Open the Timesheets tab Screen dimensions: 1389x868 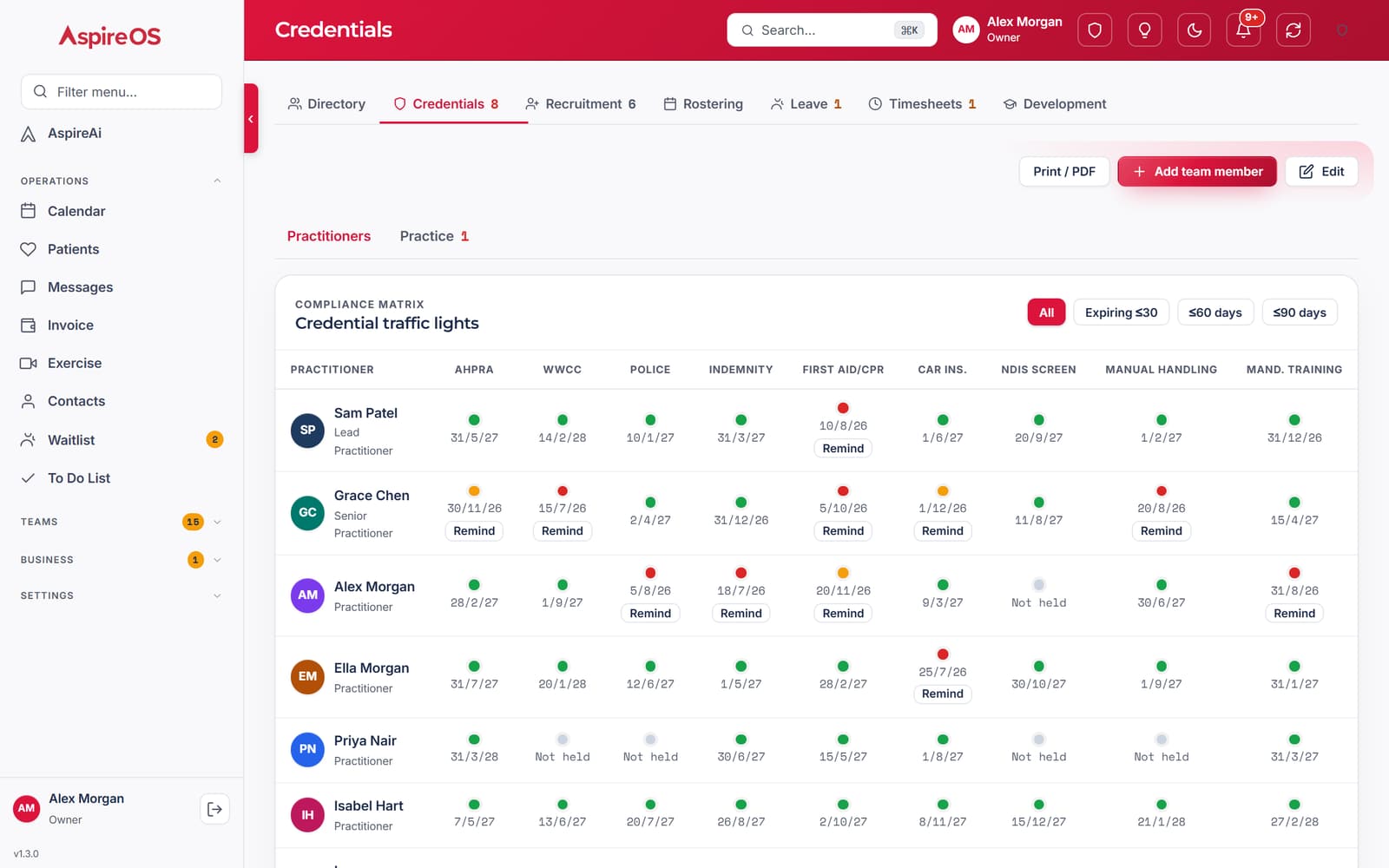[922, 104]
